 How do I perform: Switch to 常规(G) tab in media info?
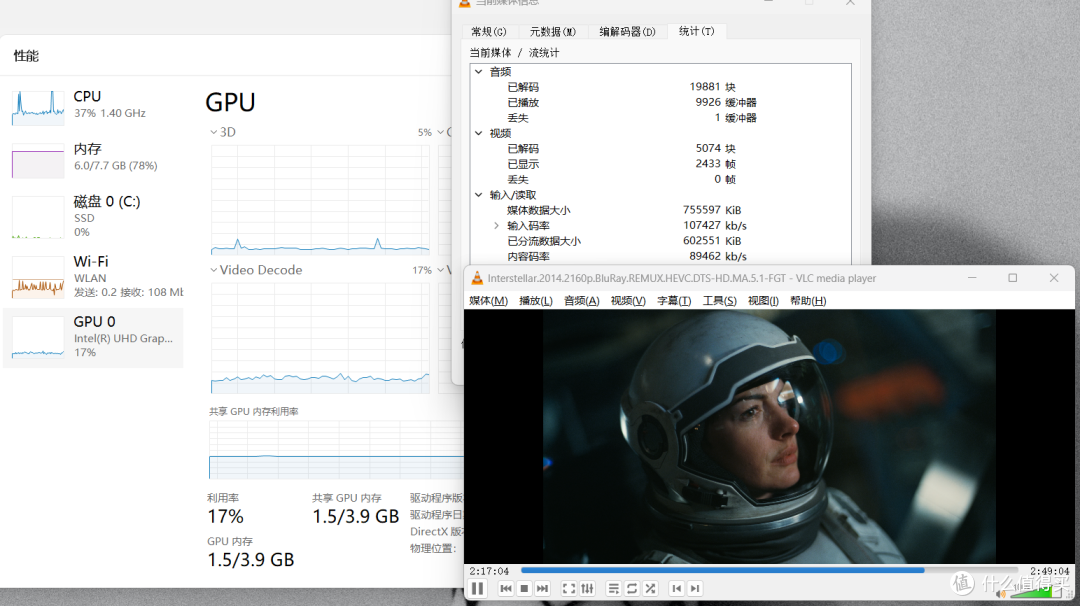click(489, 32)
